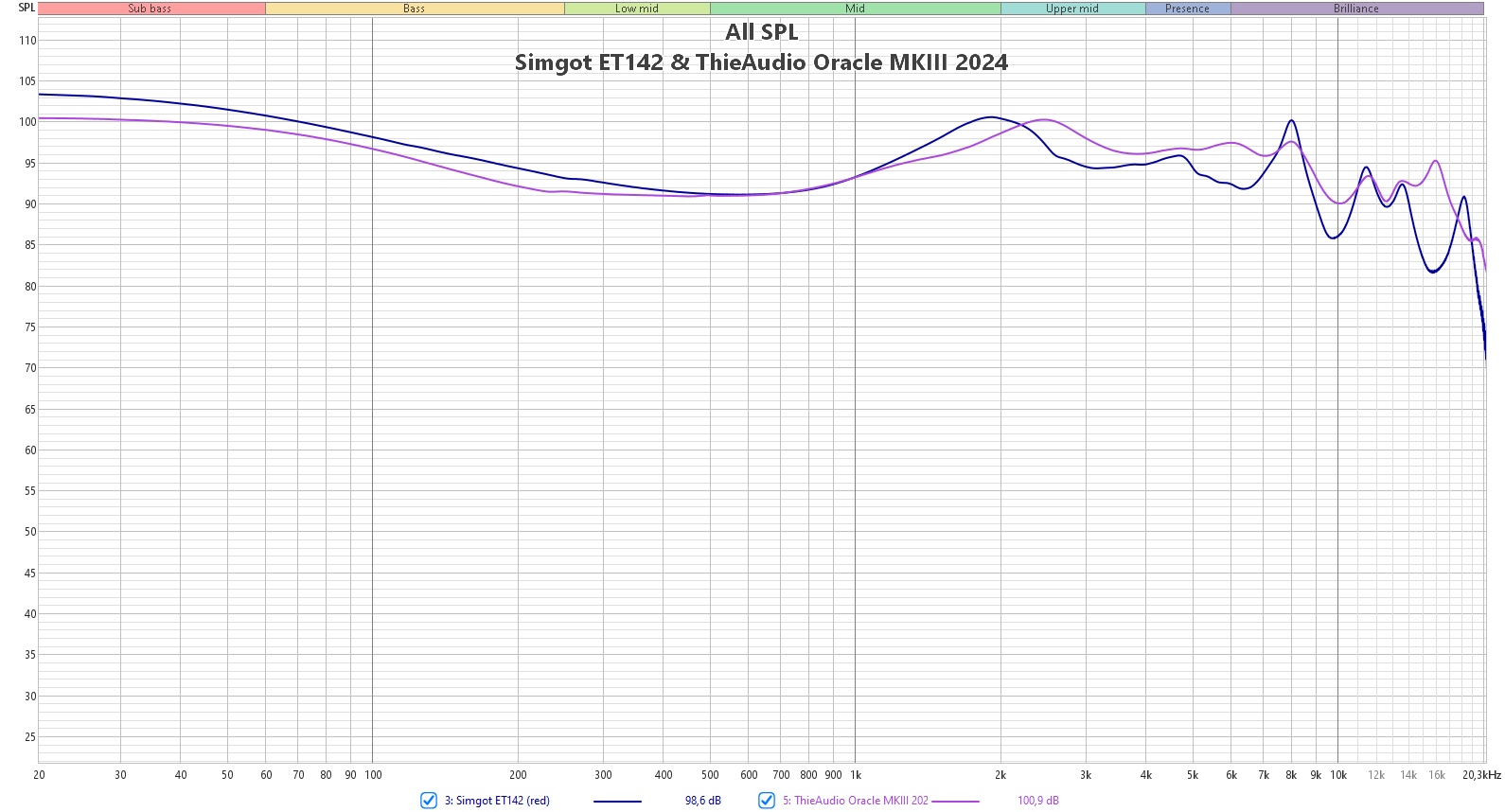Click the ThieAudio Oracle MKIII legend label
This screenshot has height=812, width=1505.
[x=856, y=801]
